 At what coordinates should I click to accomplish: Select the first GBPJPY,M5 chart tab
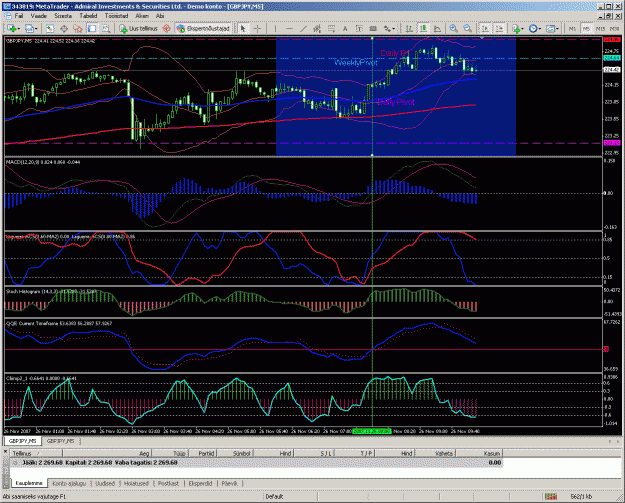(x=23, y=441)
